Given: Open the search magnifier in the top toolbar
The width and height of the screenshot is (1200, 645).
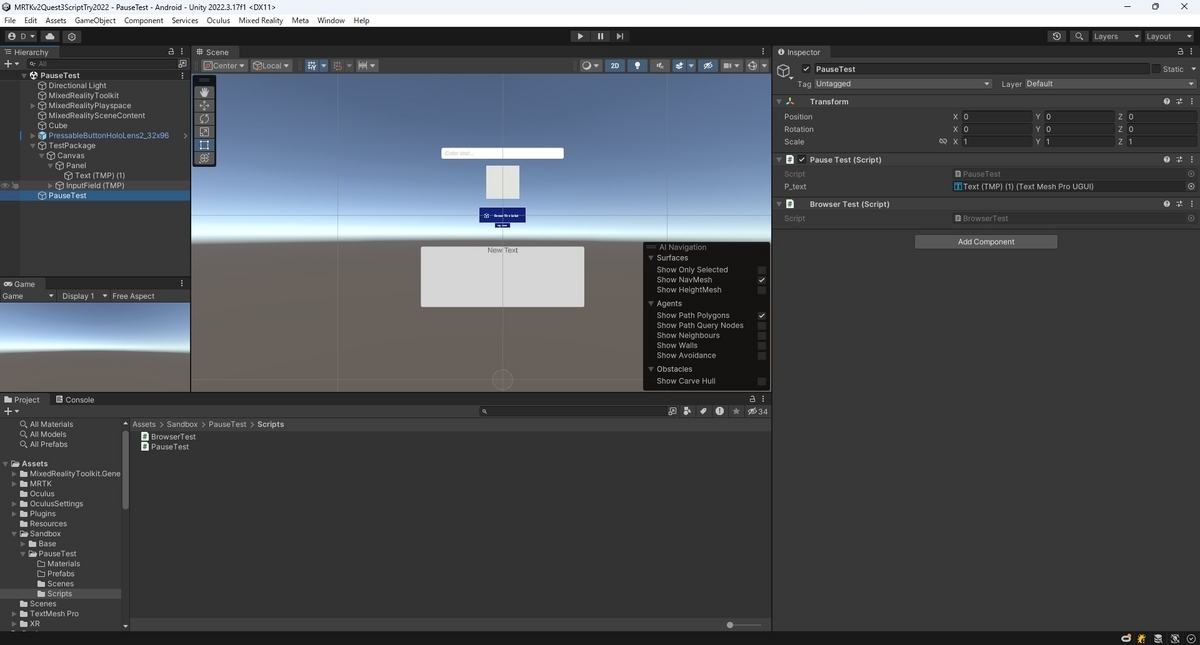Looking at the screenshot, I should coord(1079,36).
